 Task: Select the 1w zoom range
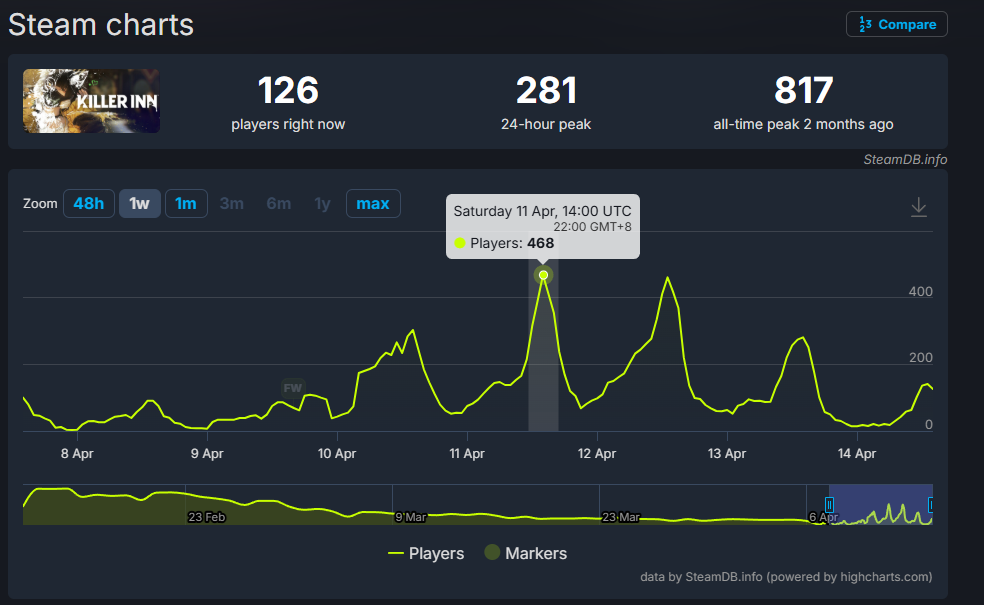pyautogui.click(x=139, y=204)
